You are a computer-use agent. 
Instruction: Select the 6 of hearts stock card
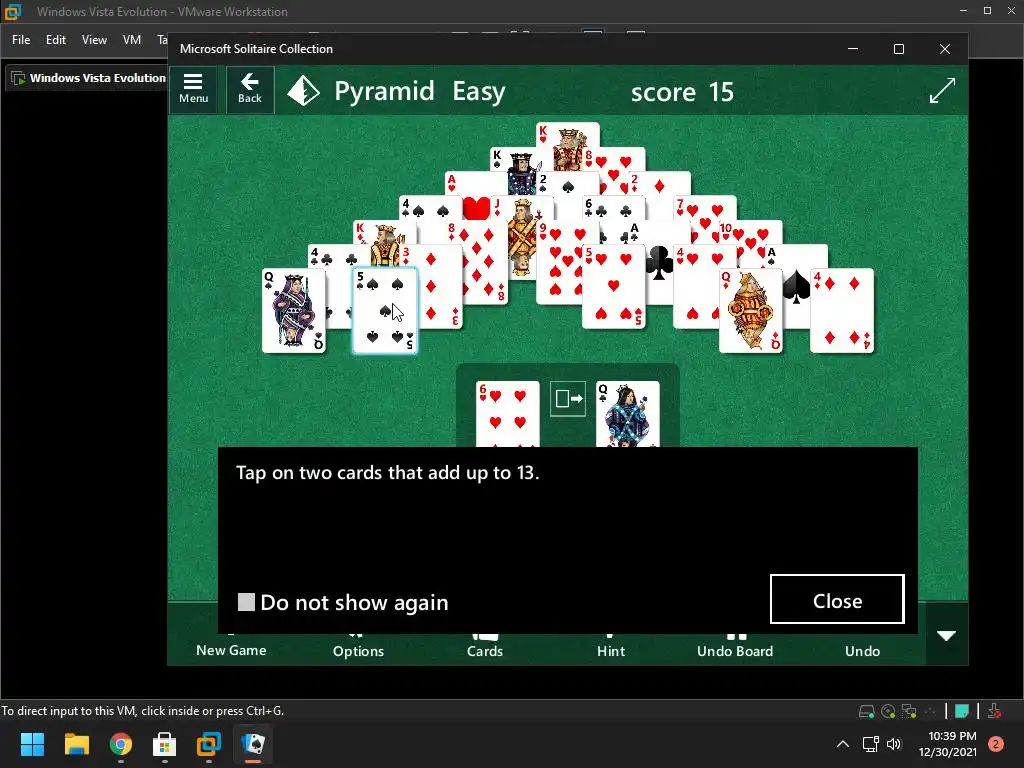507,414
